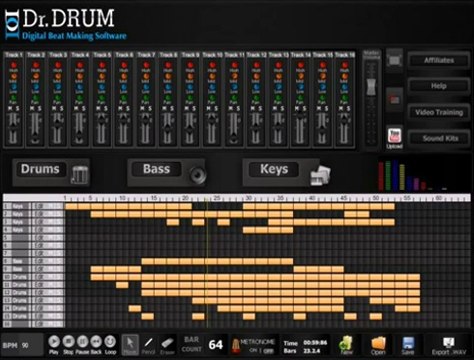
Task: Click the Dr. Drum logo
Action: [65, 25]
